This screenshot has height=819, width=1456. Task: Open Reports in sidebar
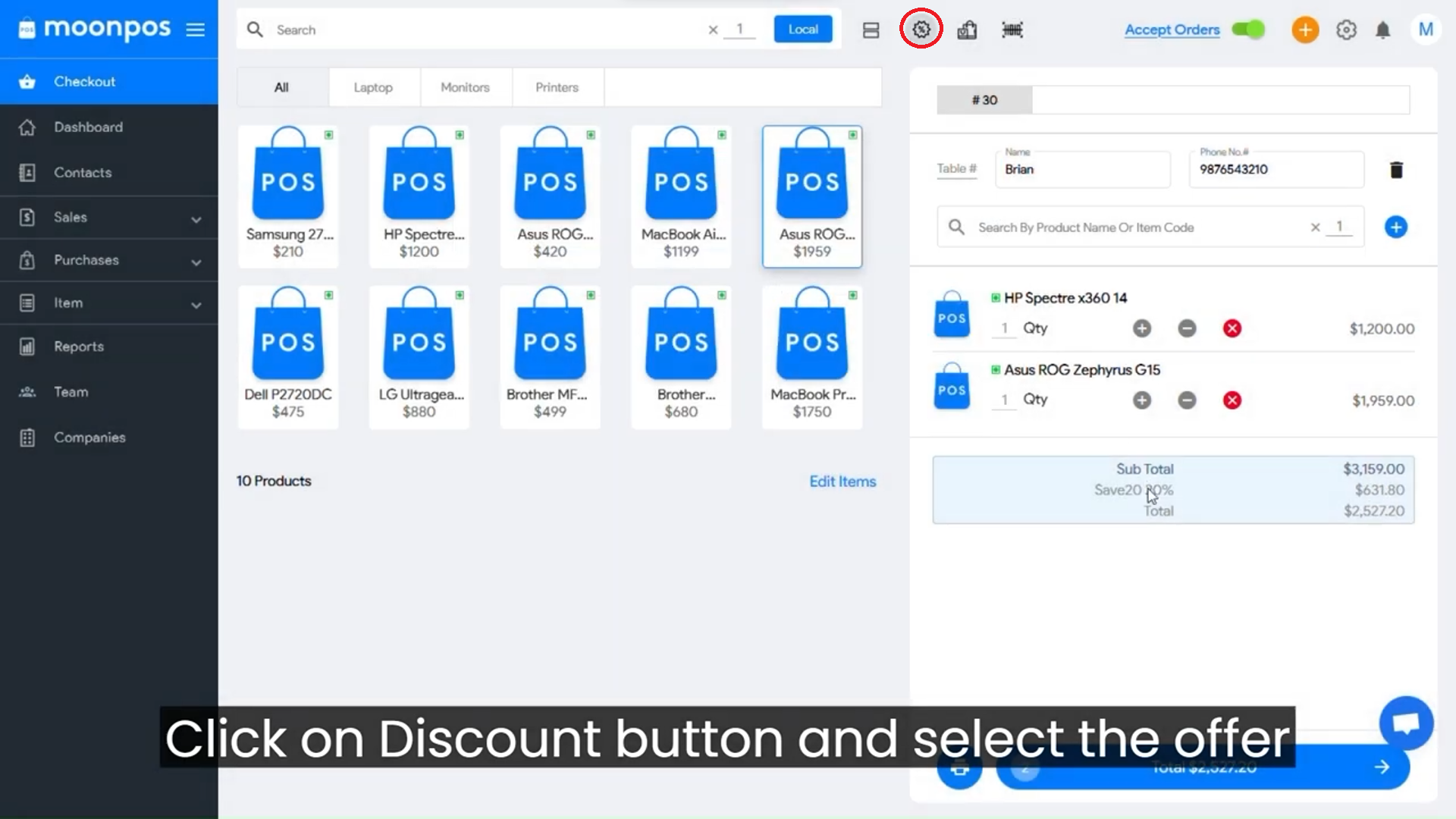point(109,347)
